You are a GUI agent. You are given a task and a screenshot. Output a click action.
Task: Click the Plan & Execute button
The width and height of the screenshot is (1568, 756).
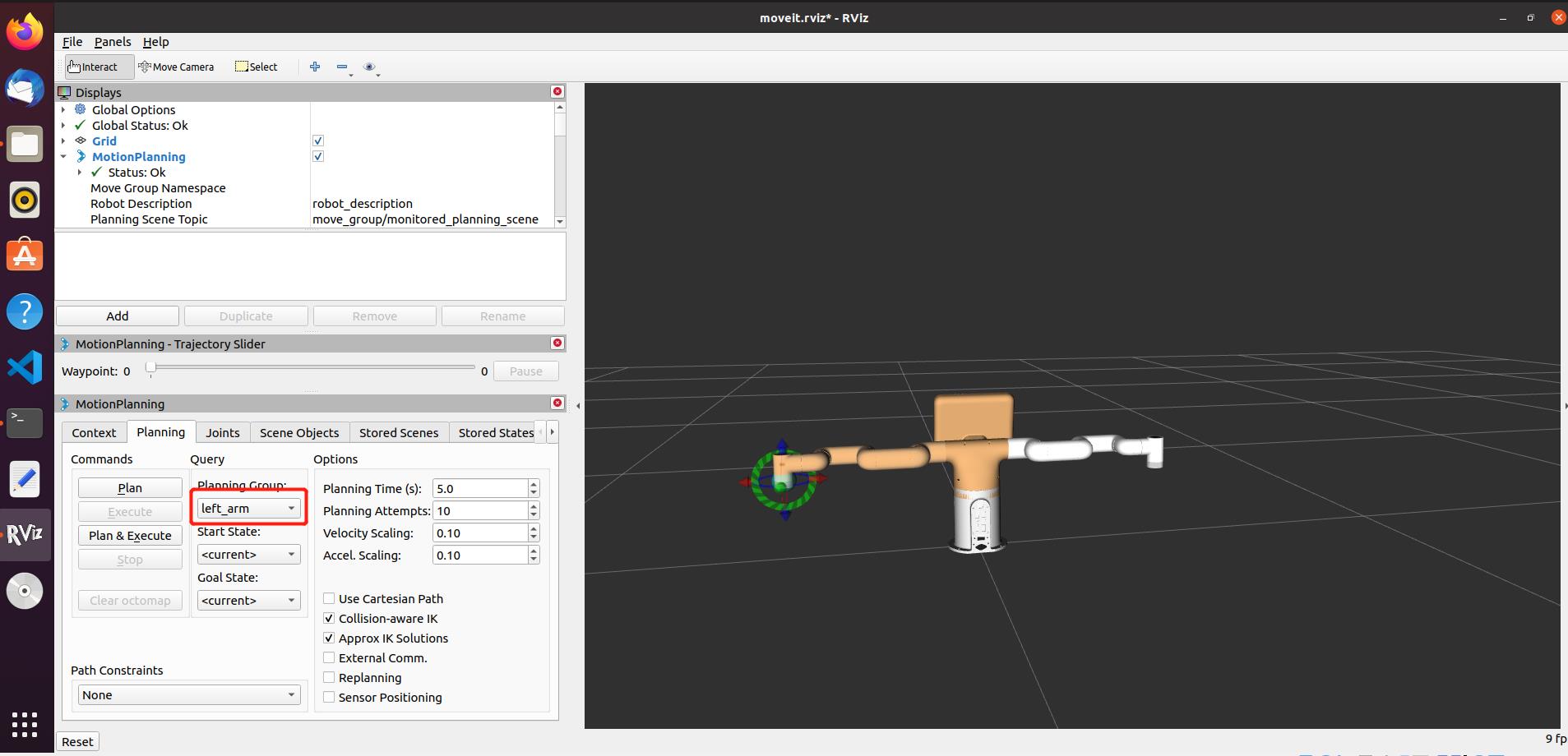click(x=130, y=536)
